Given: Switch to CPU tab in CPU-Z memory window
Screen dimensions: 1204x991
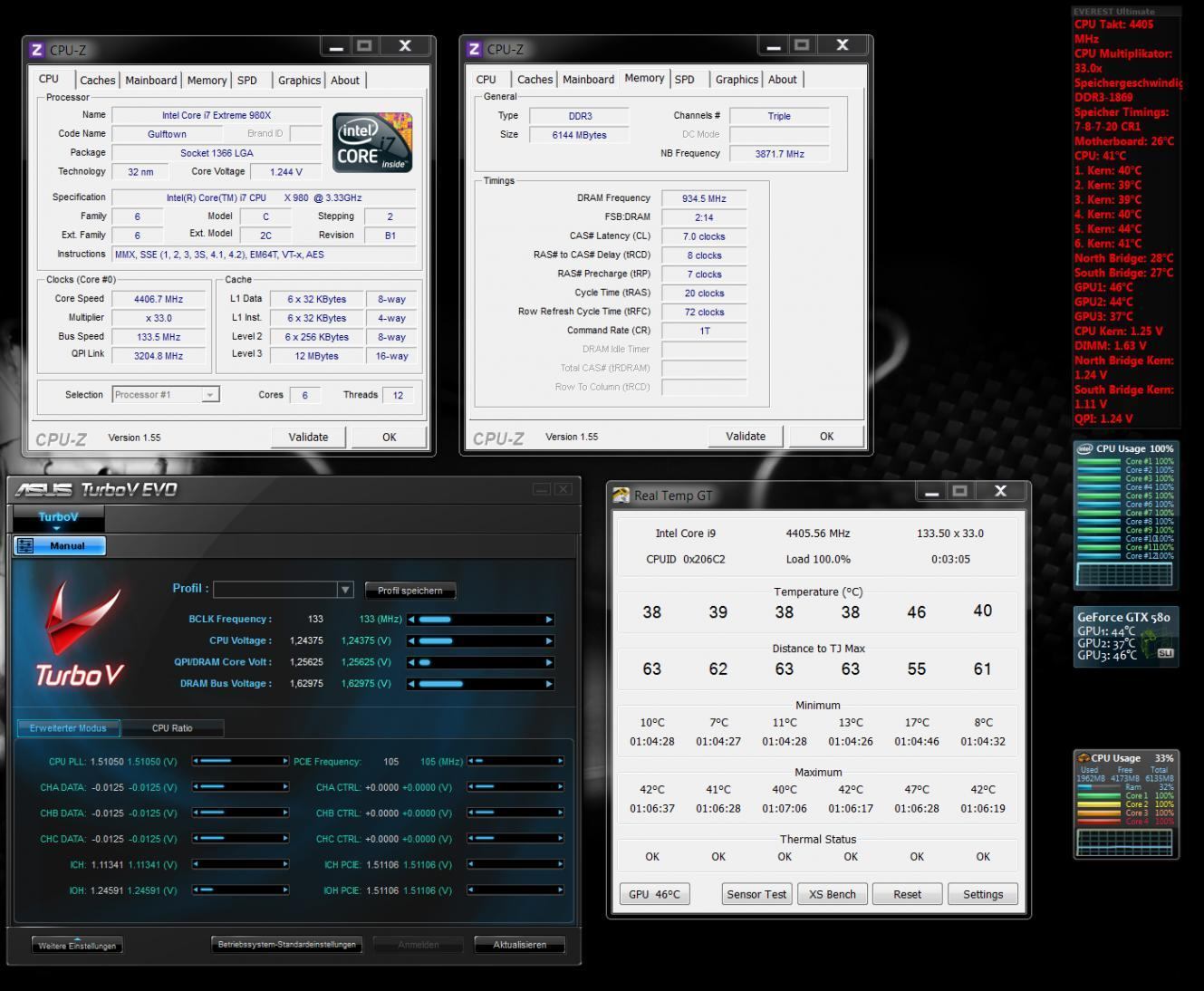Looking at the screenshot, I should click(486, 80).
